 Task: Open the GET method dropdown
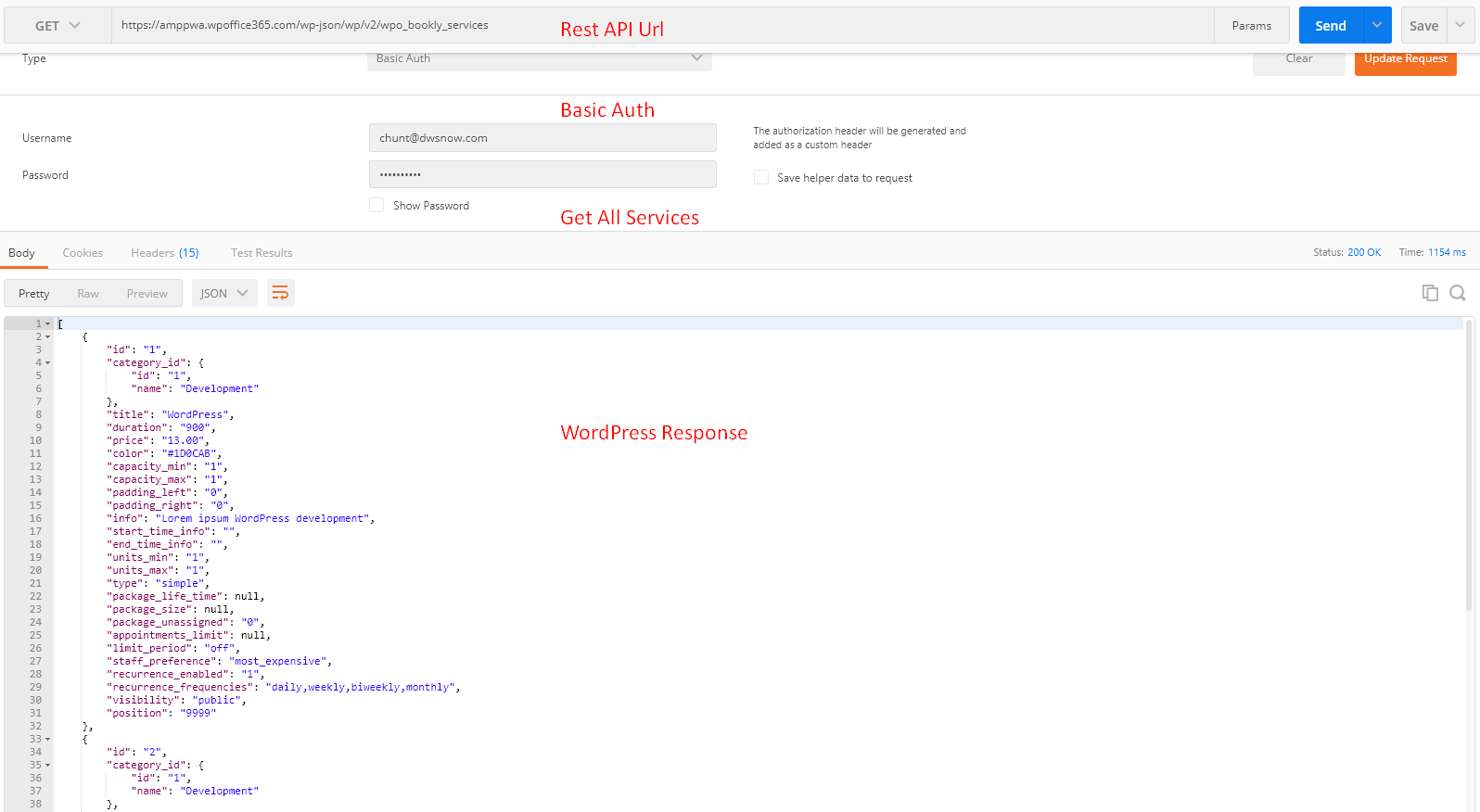pos(57,26)
